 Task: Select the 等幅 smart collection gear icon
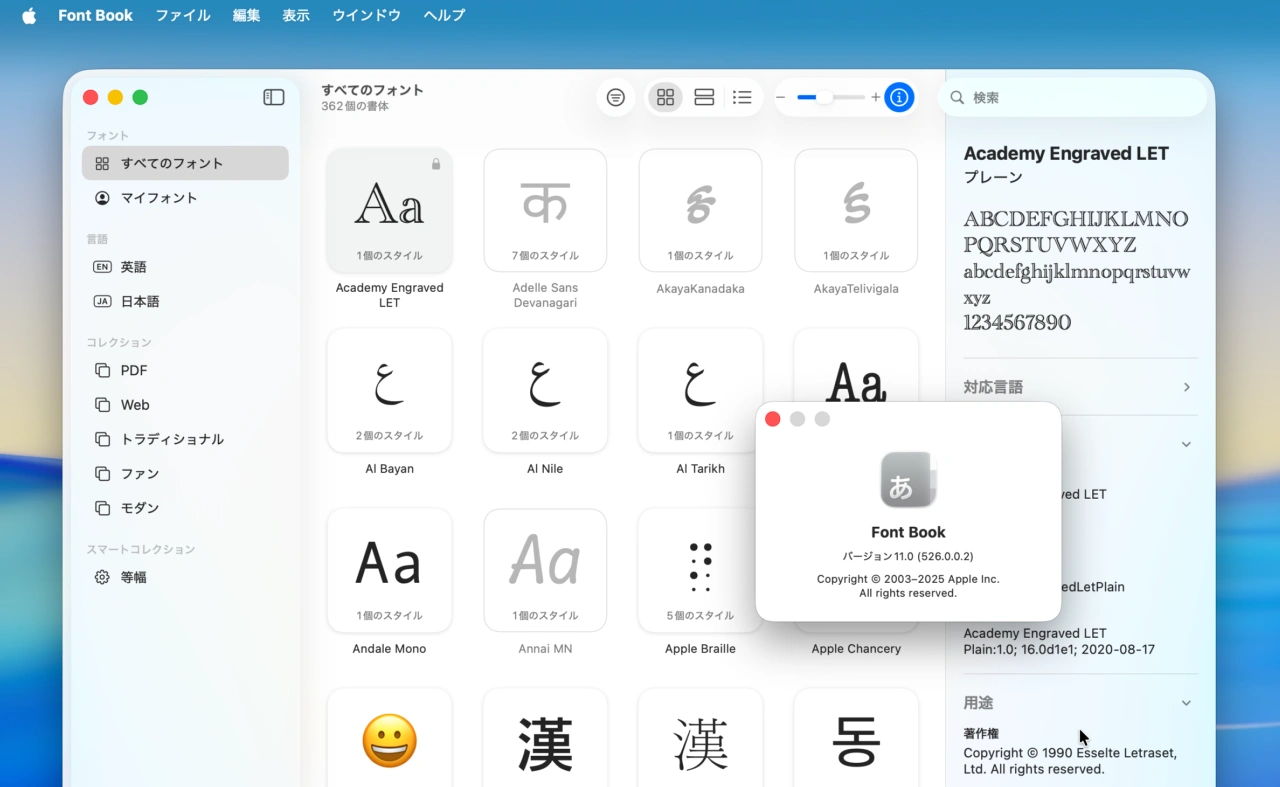(x=101, y=577)
